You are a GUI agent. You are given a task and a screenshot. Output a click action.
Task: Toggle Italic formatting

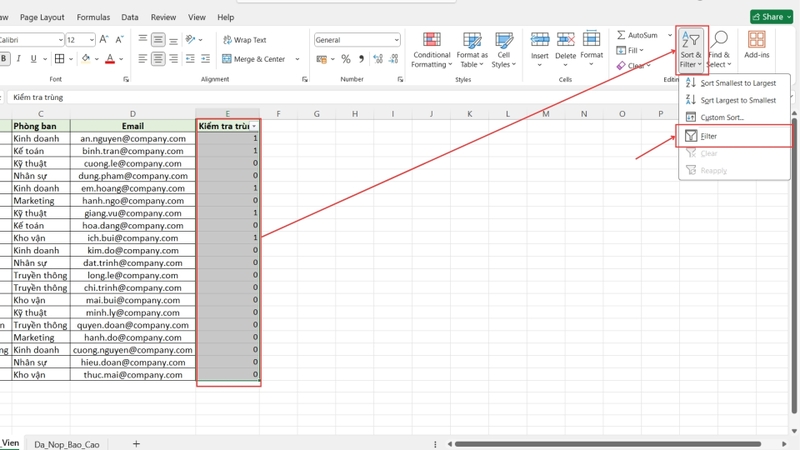point(18,59)
